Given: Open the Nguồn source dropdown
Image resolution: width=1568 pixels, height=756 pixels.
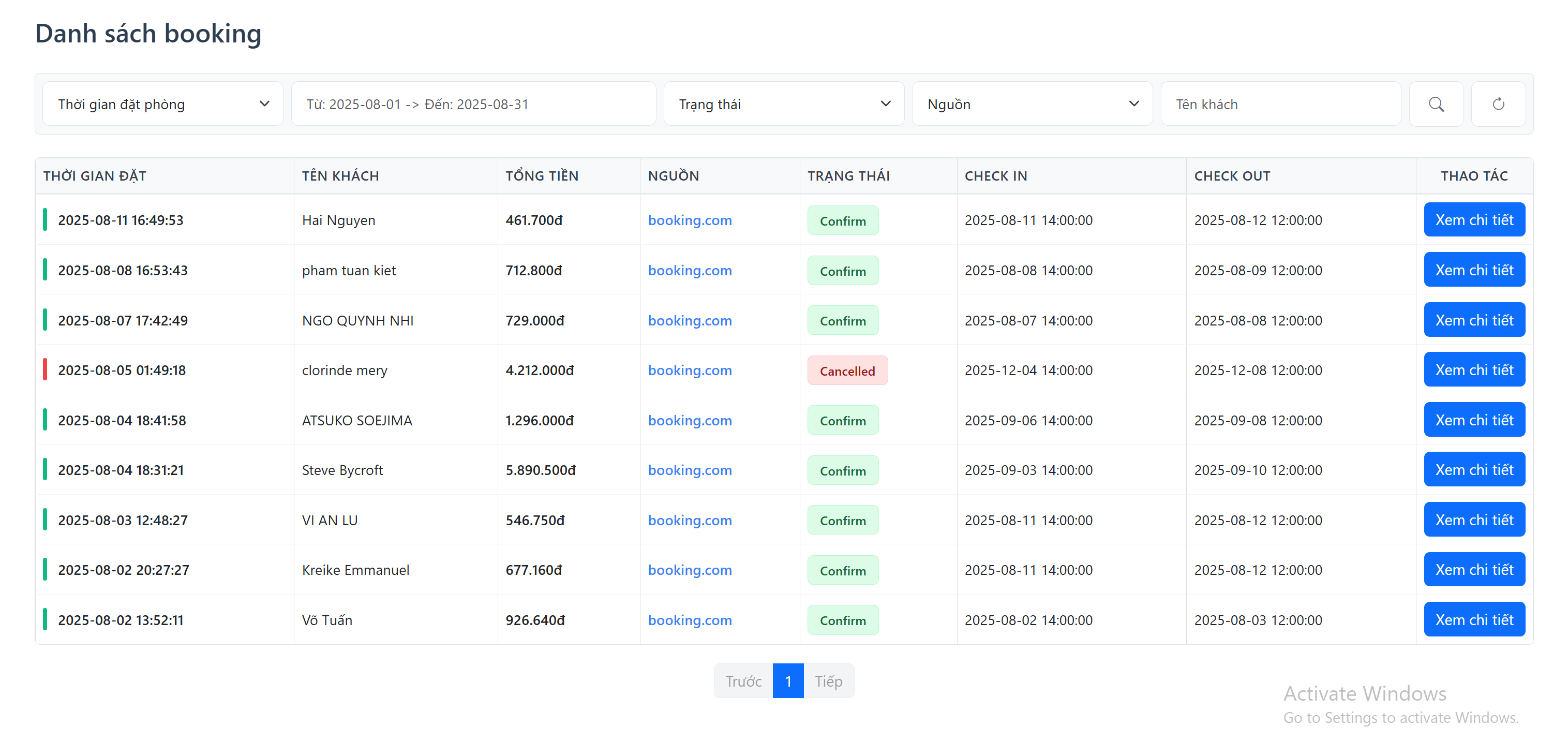Looking at the screenshot, I should [x=1032, y=104].
